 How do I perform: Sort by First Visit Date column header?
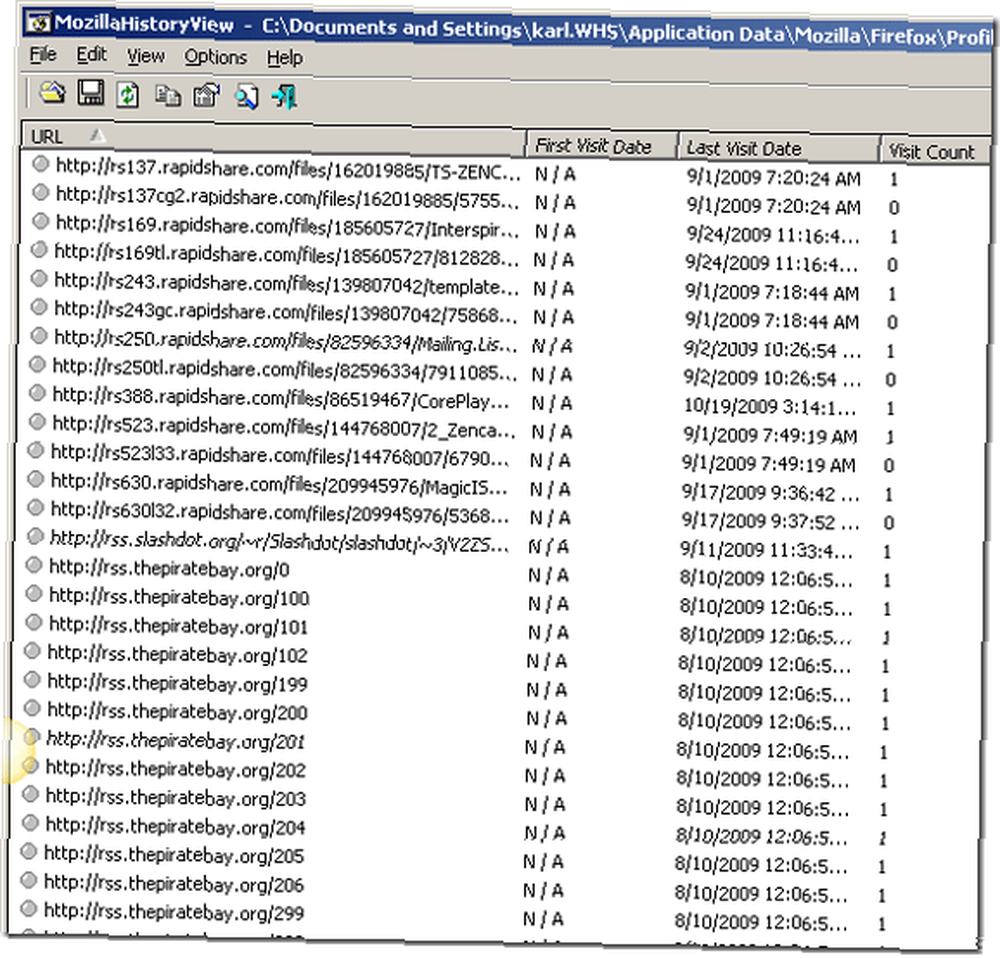[601, 146]
